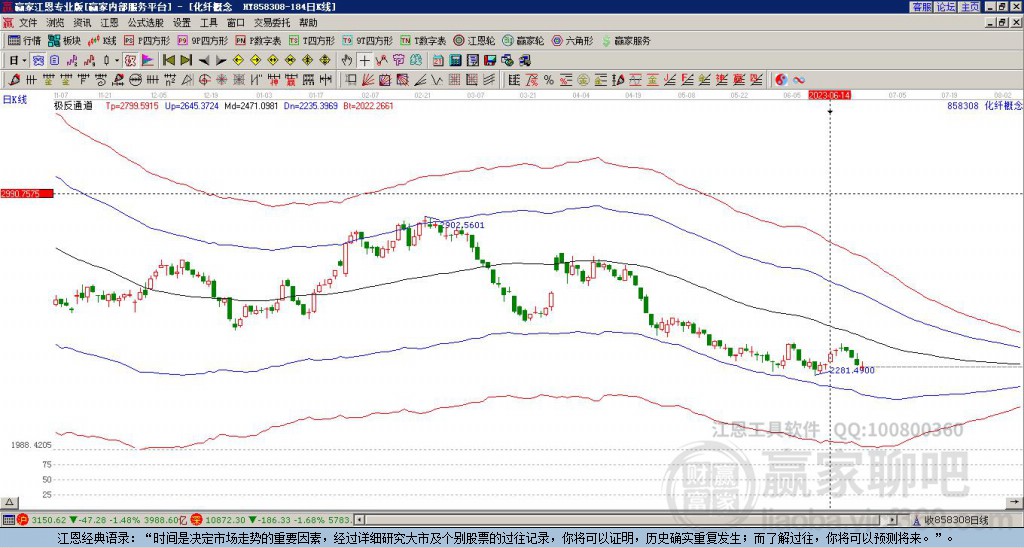Click the 论坛 button in title bar
This screenshot has height=548, width=1024.
point(946,7)
